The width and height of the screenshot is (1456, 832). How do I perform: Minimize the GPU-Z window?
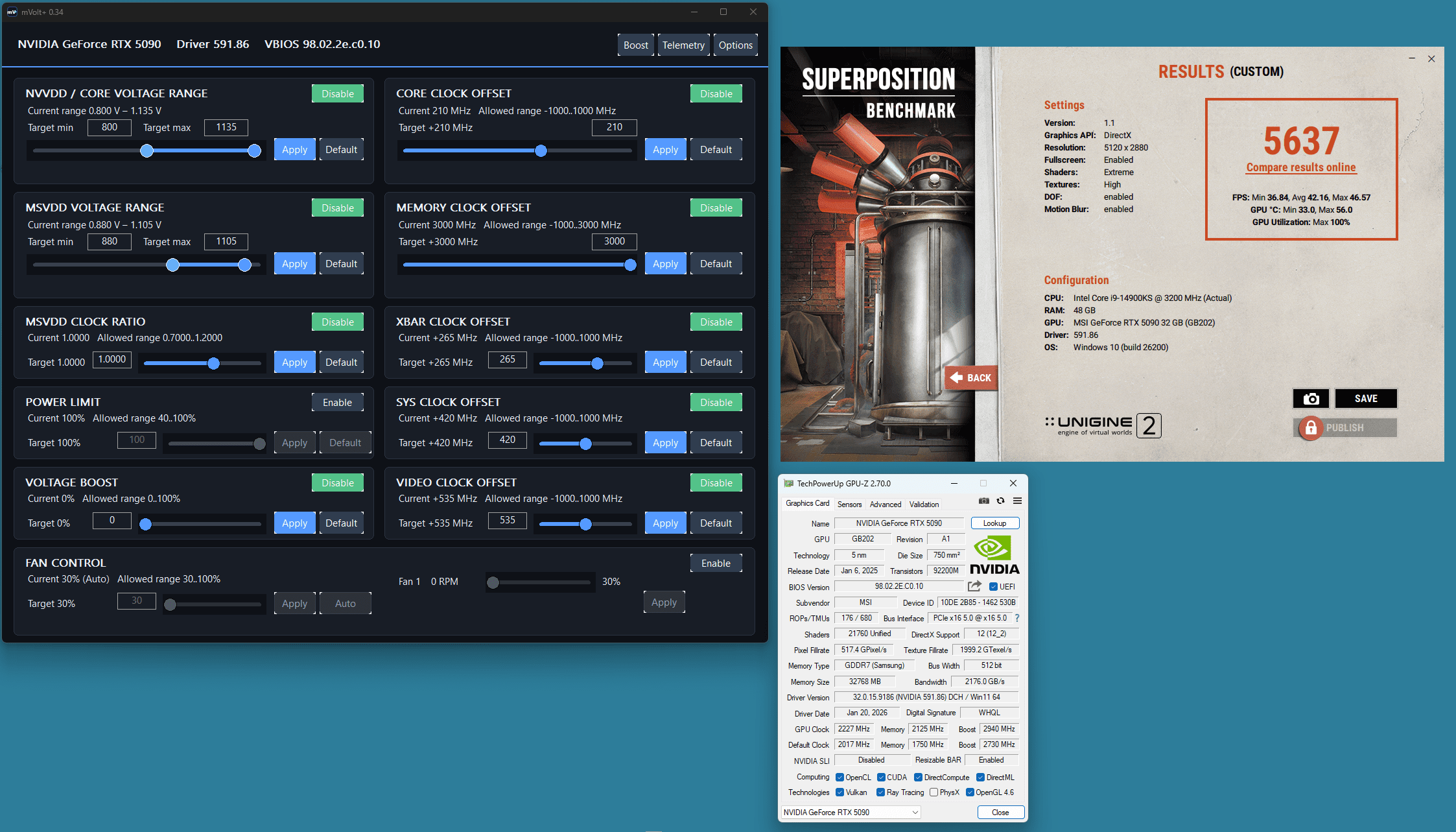tap(954, 483)
